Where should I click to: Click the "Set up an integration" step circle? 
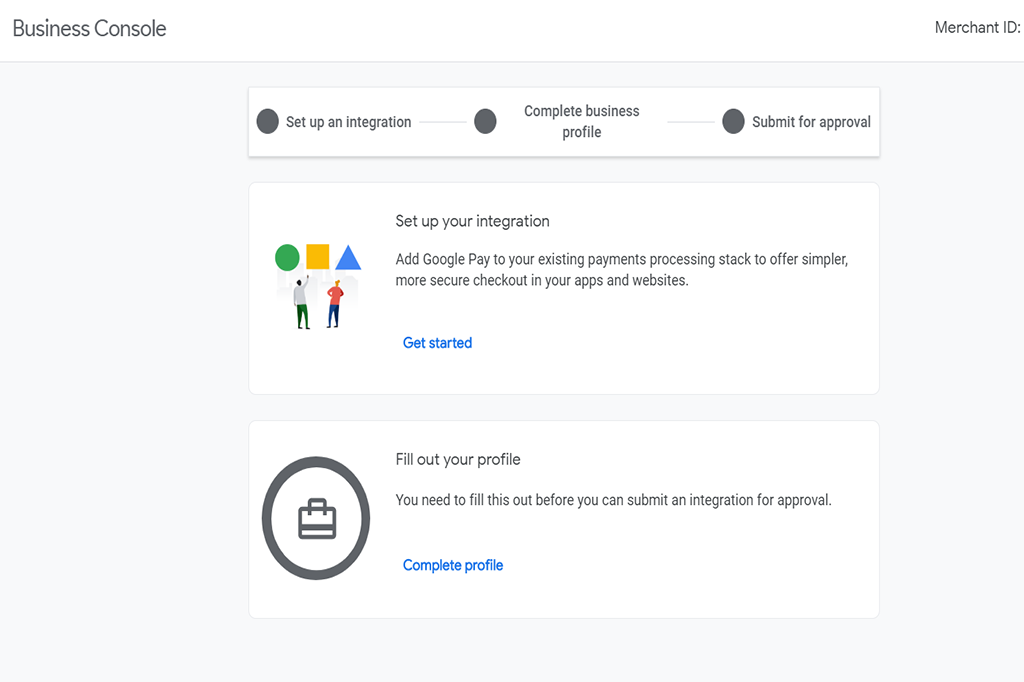click(x=267, y=121)
